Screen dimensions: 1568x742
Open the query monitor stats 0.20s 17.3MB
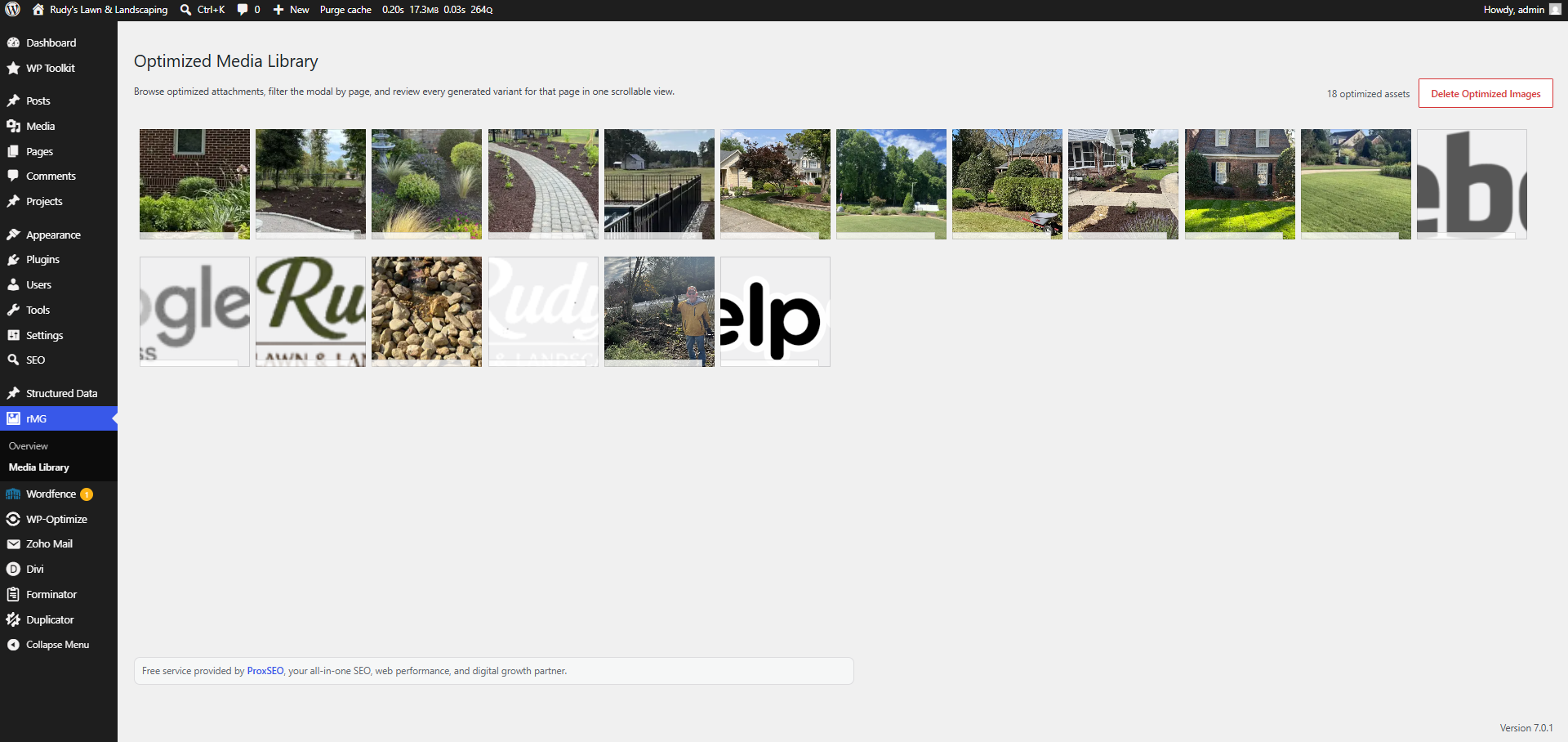(437, 10)
